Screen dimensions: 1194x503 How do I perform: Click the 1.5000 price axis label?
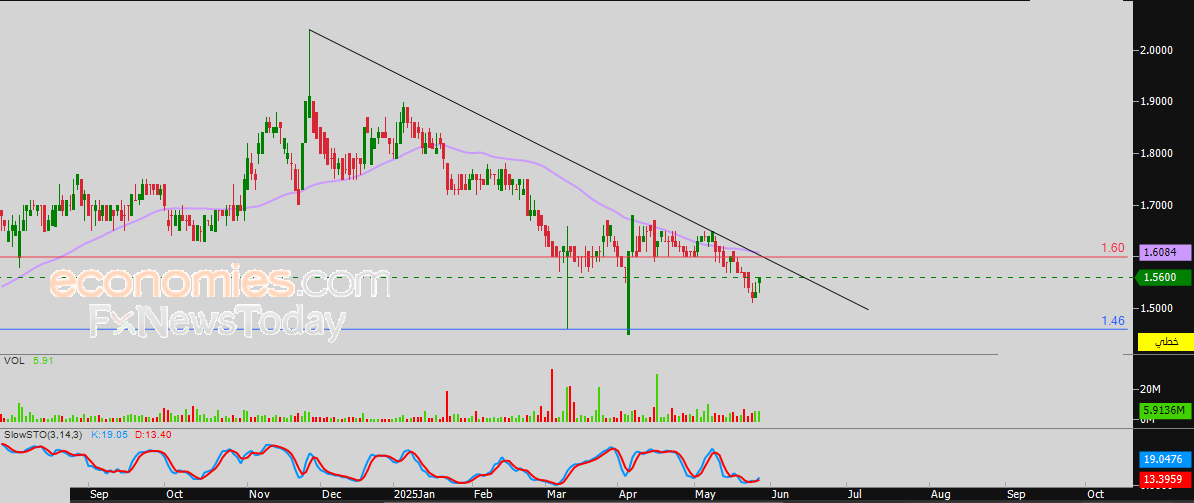coord(1157,308)
